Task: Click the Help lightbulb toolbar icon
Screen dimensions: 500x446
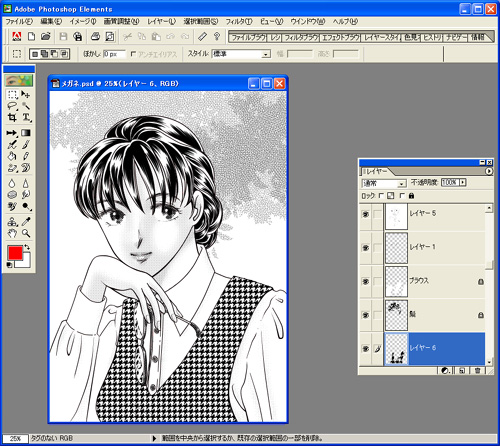Action: tap(217, 36)
